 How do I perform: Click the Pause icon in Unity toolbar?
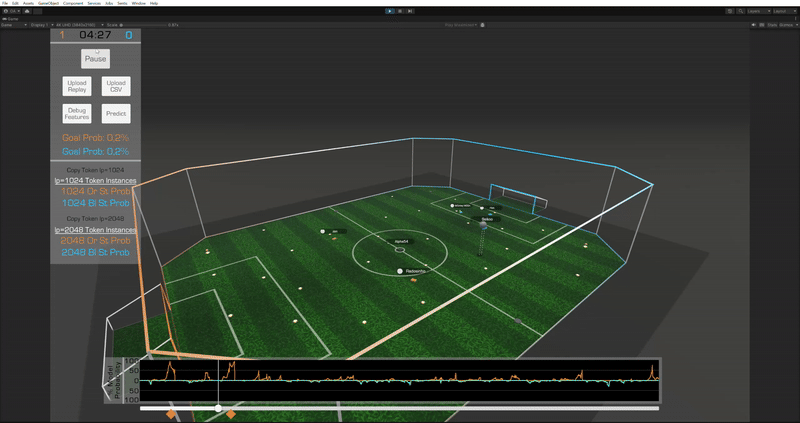400,11
